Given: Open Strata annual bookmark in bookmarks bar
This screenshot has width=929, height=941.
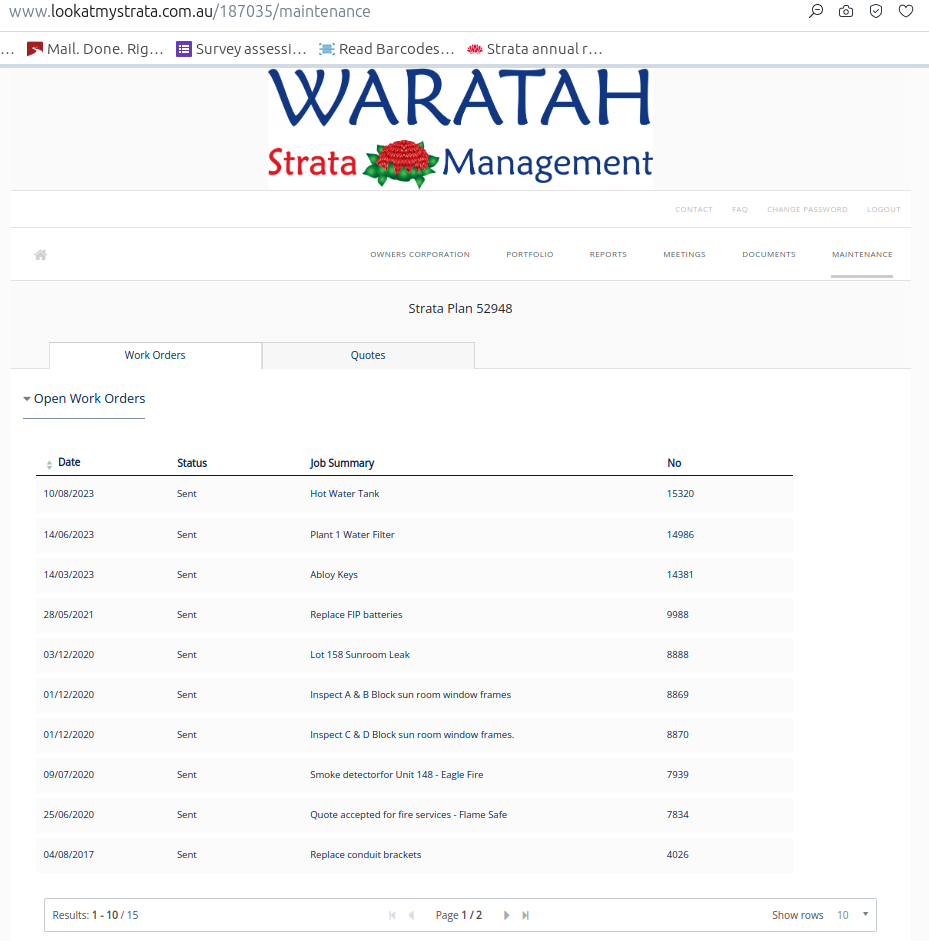Looking at the screenshot, I should (535, 49).
